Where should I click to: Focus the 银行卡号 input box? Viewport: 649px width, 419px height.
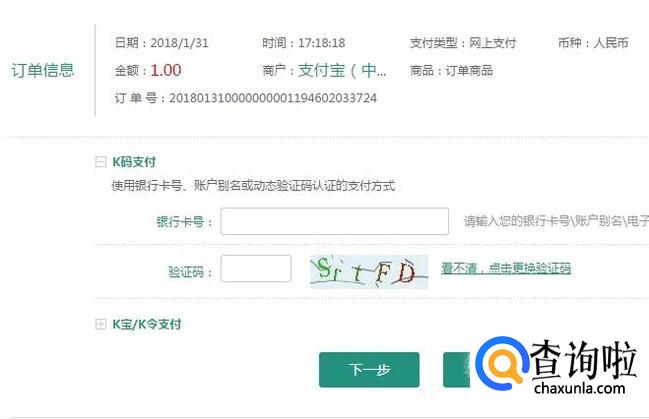tap(334, 221)
